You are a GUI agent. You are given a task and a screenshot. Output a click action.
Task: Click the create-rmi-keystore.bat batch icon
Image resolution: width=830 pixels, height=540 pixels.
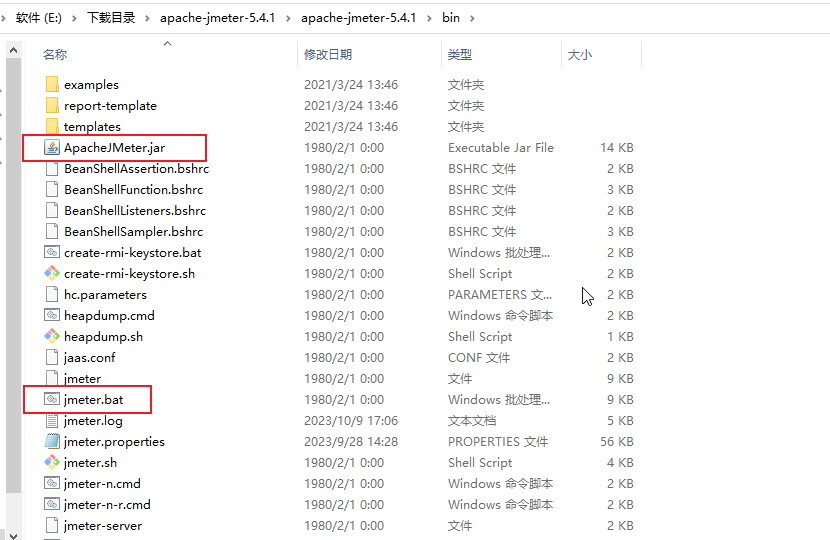(52, 253)
